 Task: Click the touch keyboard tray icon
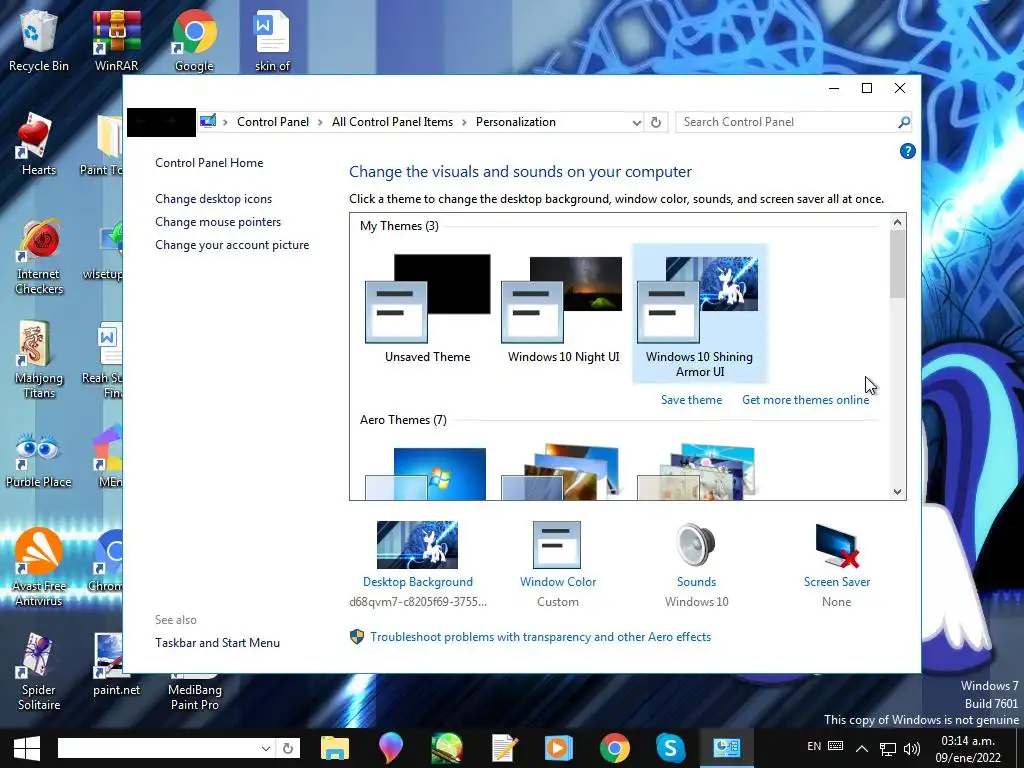(x=835, y=746)
